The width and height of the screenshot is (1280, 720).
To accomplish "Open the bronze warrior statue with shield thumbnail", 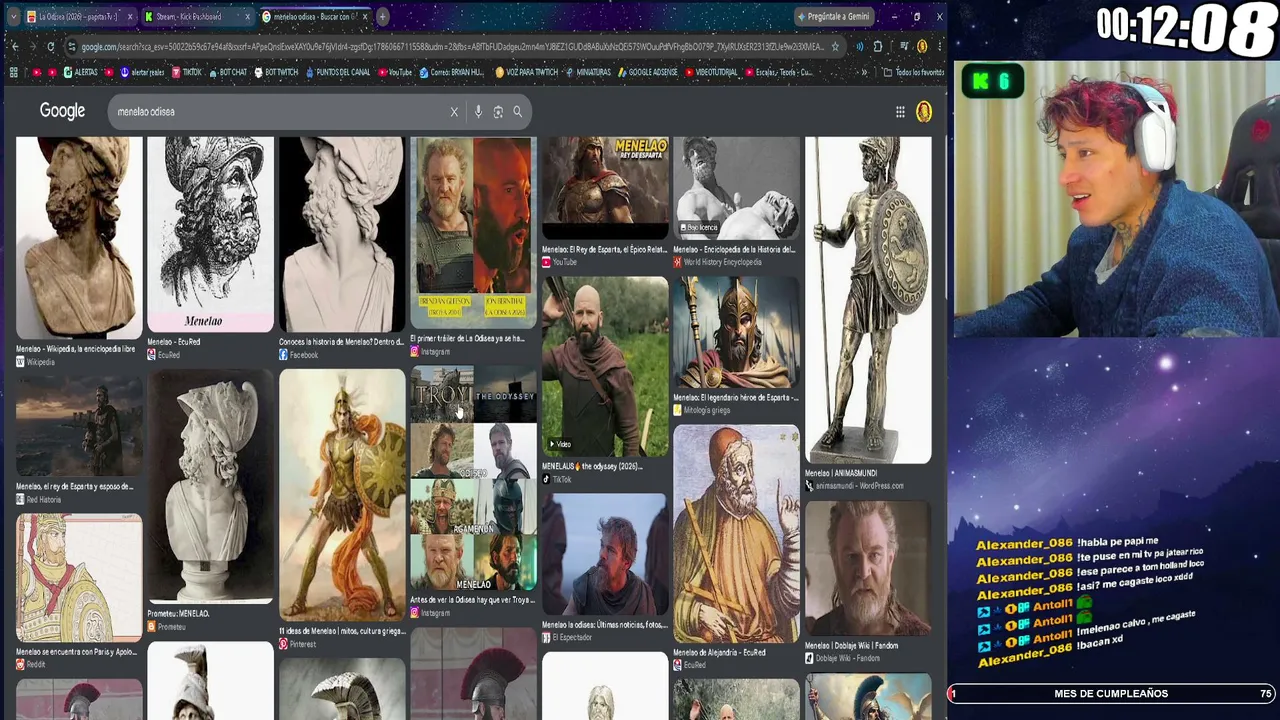I will 868,300.
